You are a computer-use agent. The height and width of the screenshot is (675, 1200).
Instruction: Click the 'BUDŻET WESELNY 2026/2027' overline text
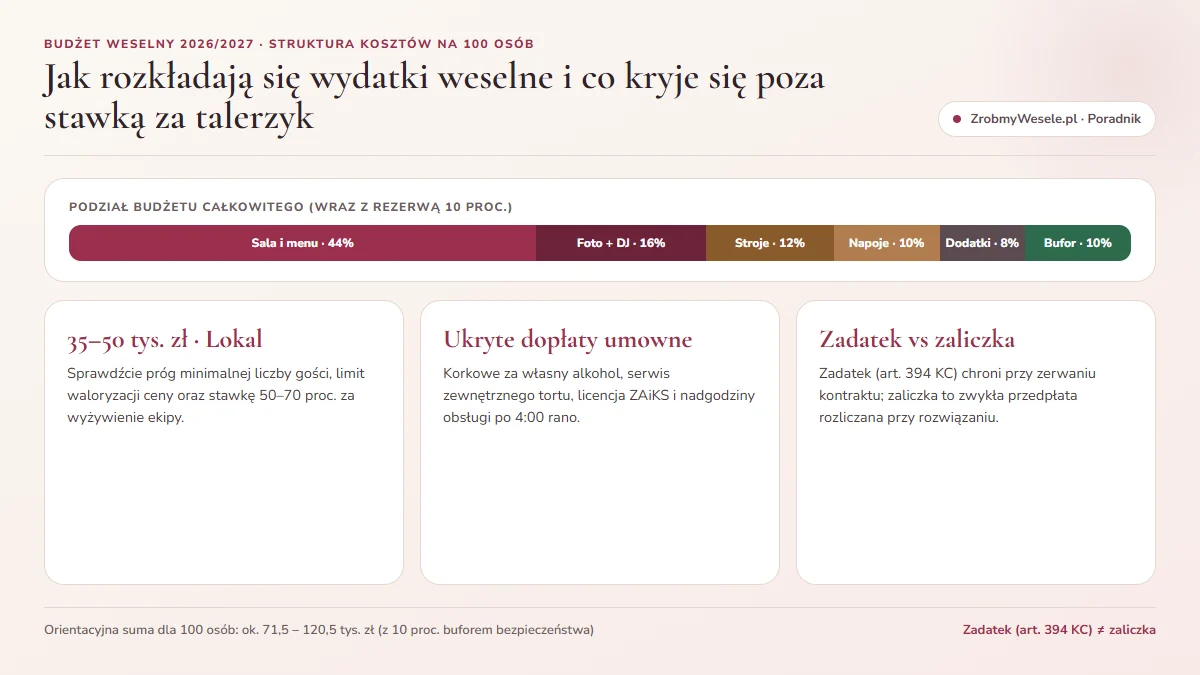[289, 44]
